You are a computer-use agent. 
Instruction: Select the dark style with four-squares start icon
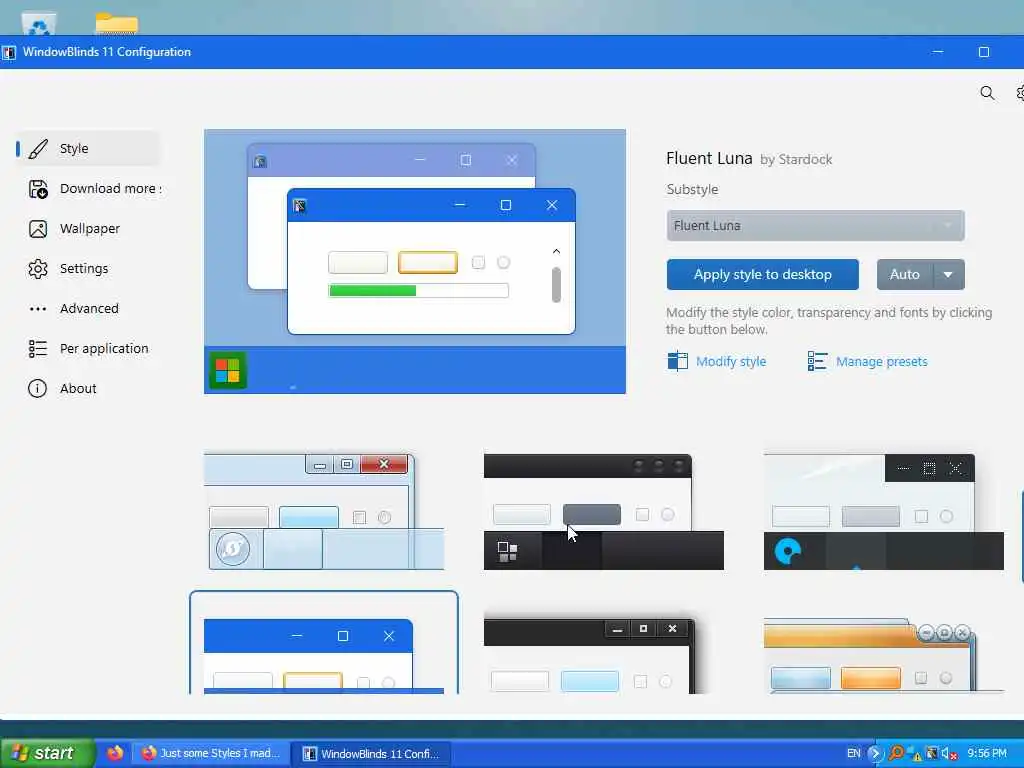603,511
